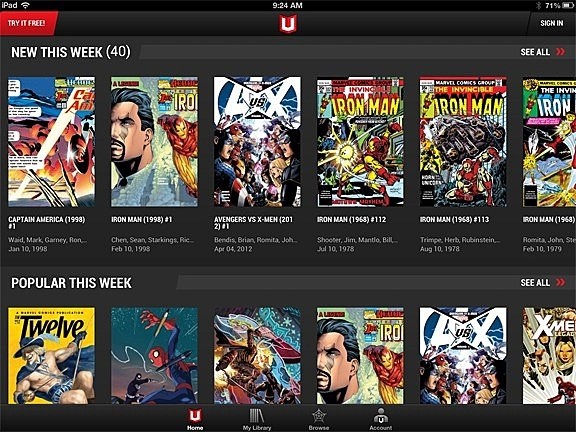Open Avengers vs X-Men (2012) #1 cover
Image resolution: width=576 pixels, height=432 pixels.
[x=257, y=142]
